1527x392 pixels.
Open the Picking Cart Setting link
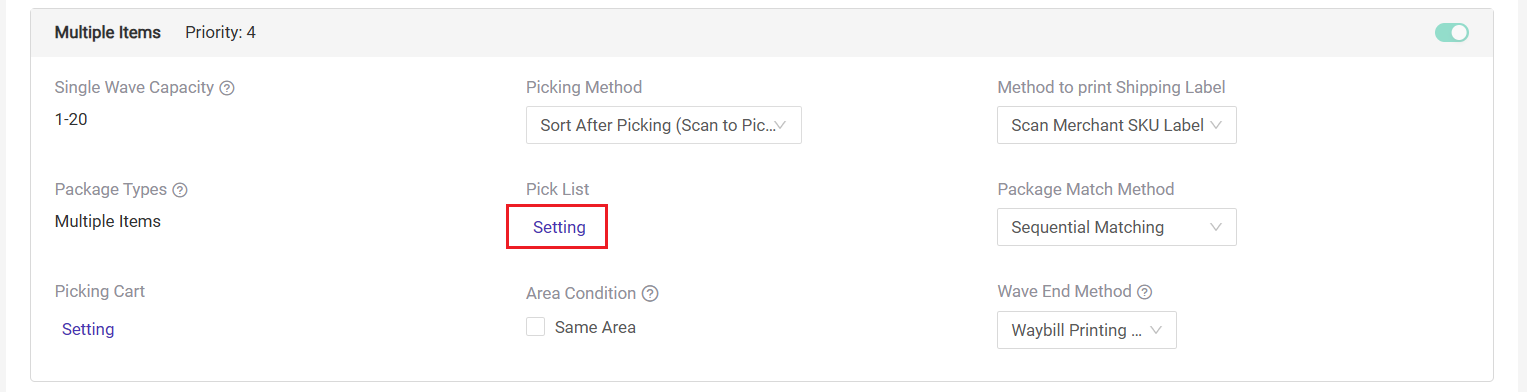tap(88, 329)
